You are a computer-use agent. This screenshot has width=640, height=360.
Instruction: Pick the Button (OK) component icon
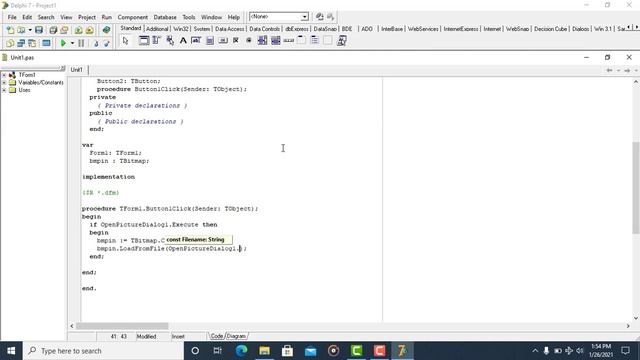[x=223, y=40]
